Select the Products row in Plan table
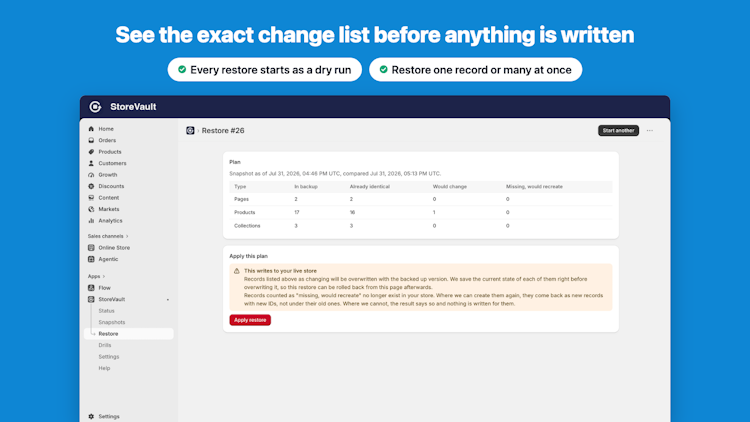 [x=420, y=212]
